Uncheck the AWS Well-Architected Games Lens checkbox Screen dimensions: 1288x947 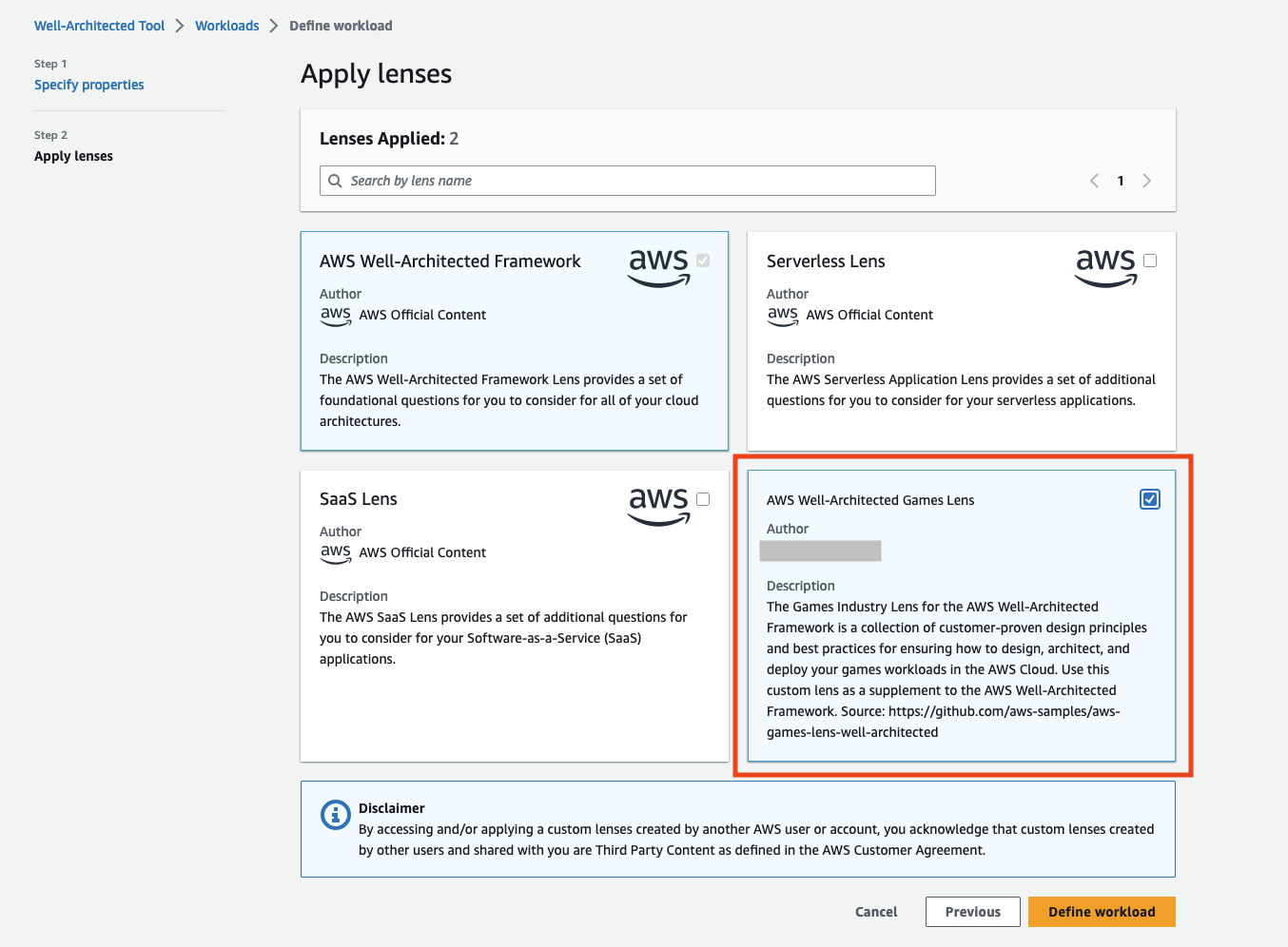1150,499
